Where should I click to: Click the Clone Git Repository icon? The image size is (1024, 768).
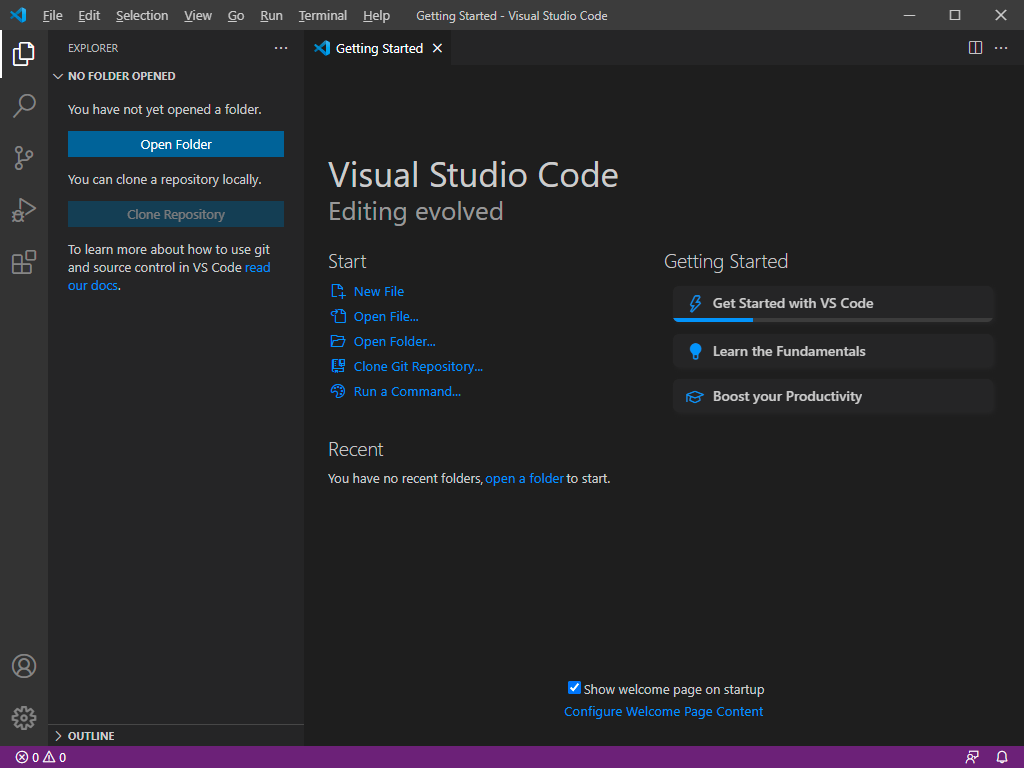pyautogui.click(x=338, y=366)
